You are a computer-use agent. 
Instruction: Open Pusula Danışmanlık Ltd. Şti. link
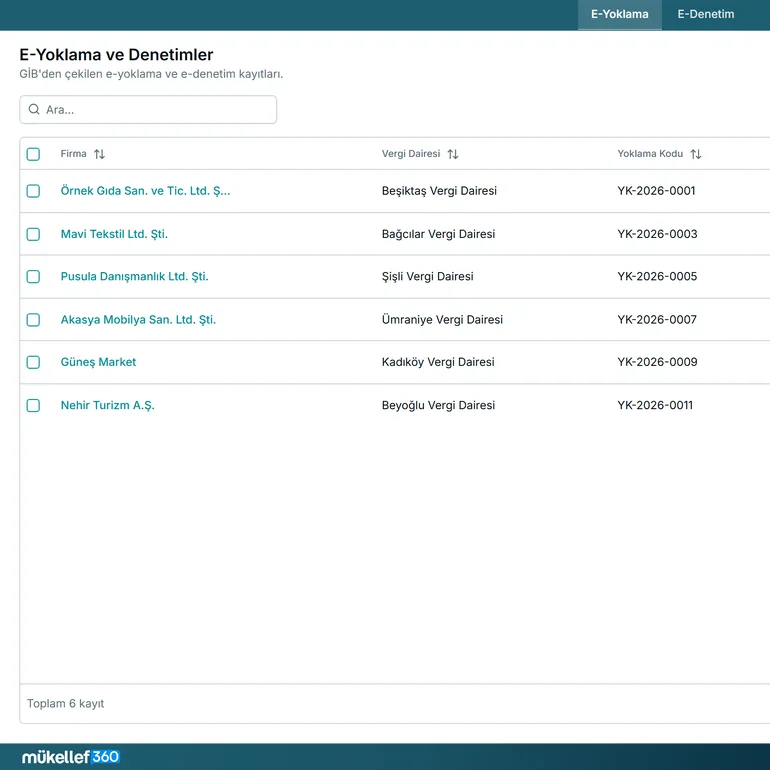pyautogui.click(x=135, y=276)
